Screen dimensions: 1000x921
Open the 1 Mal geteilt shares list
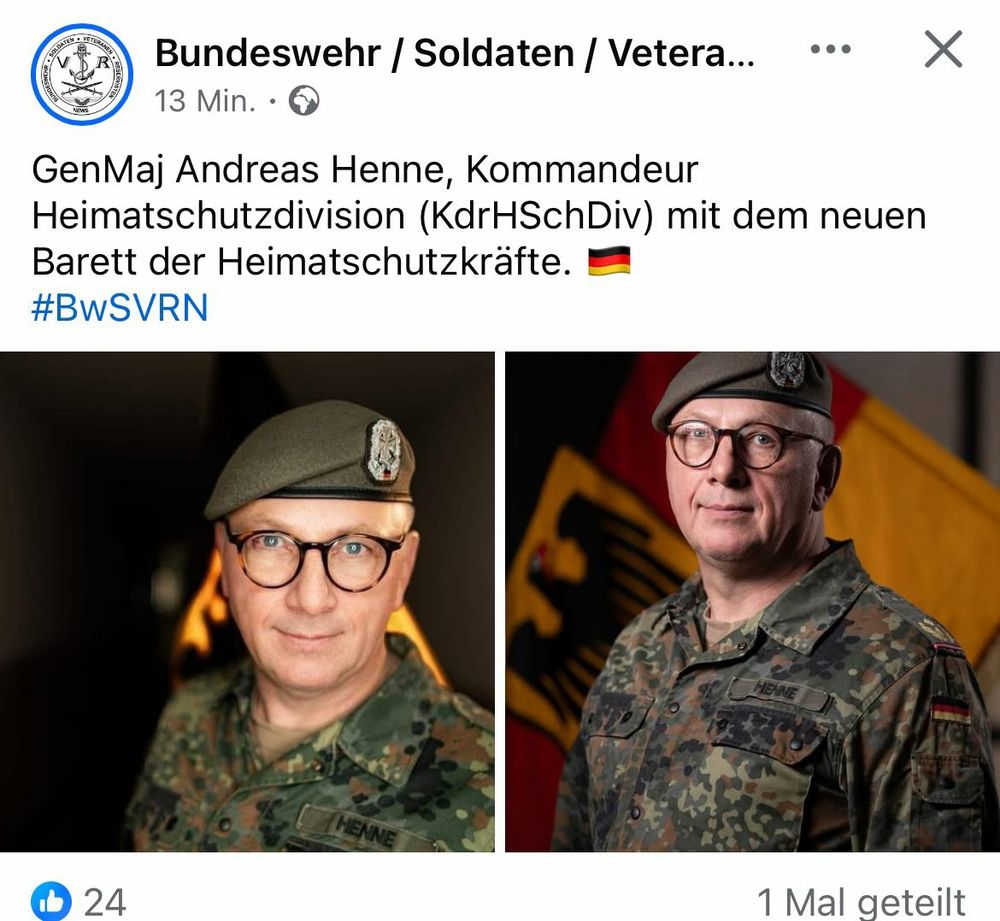tap(861, 903)
